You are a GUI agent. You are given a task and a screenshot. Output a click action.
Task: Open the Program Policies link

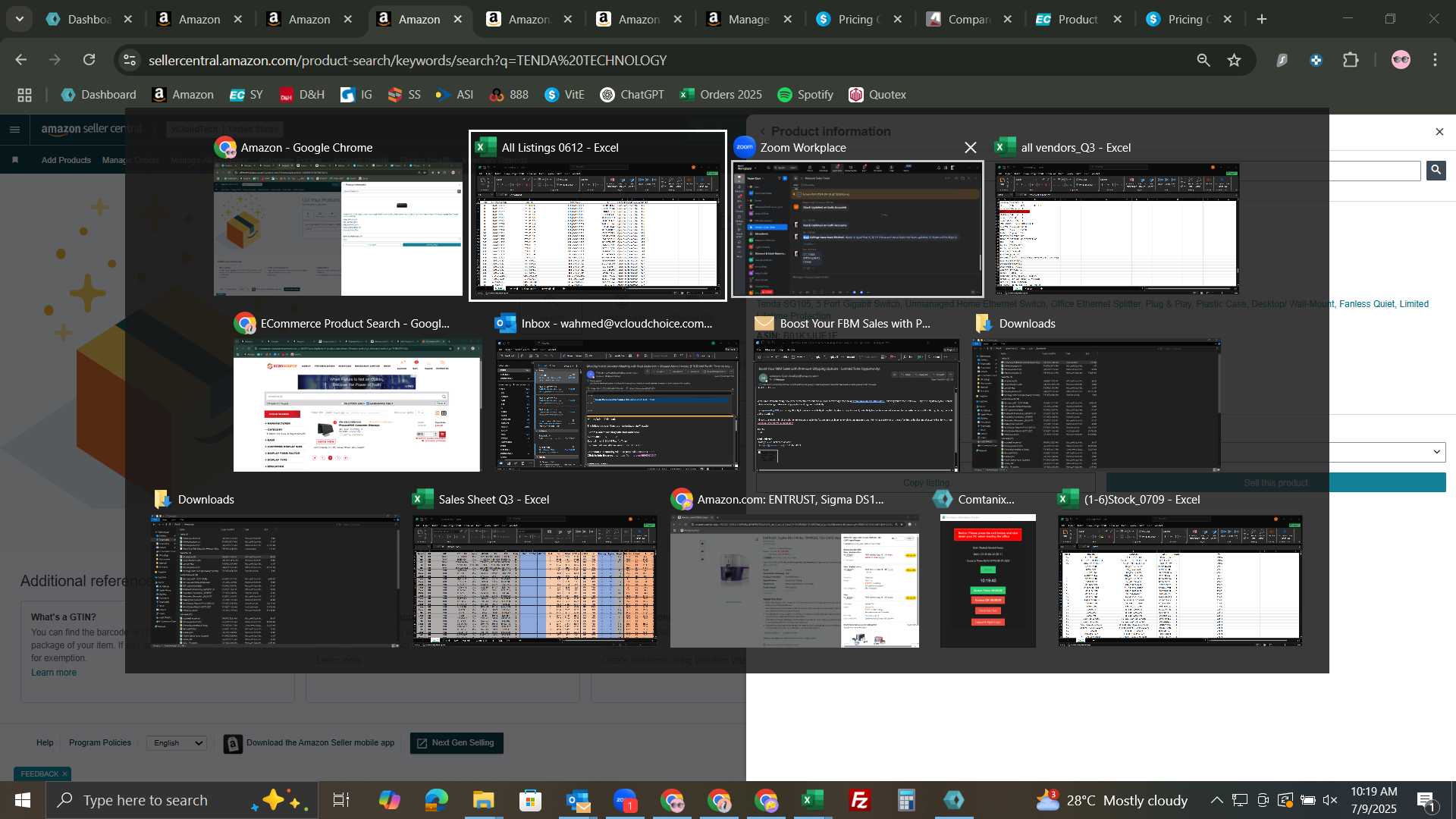coord(100,743)
